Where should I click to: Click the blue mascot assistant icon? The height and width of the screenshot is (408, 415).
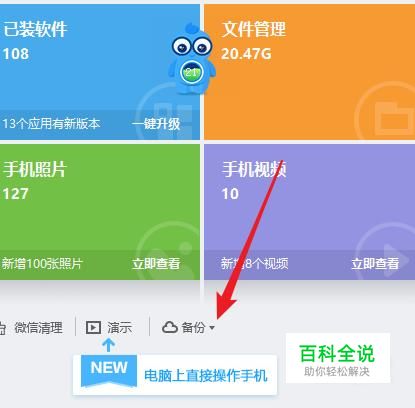coord(192,59)
